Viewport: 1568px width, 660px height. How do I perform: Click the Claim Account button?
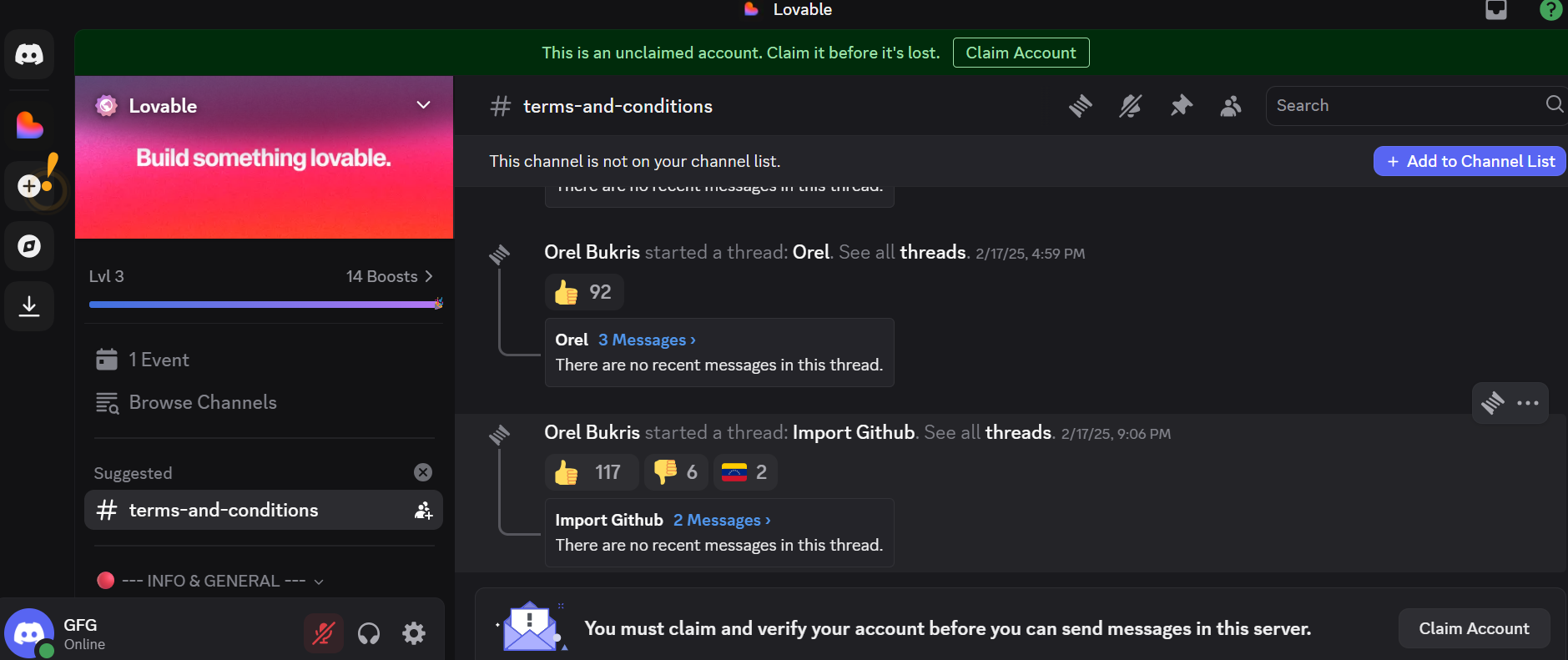(1021, 52)
